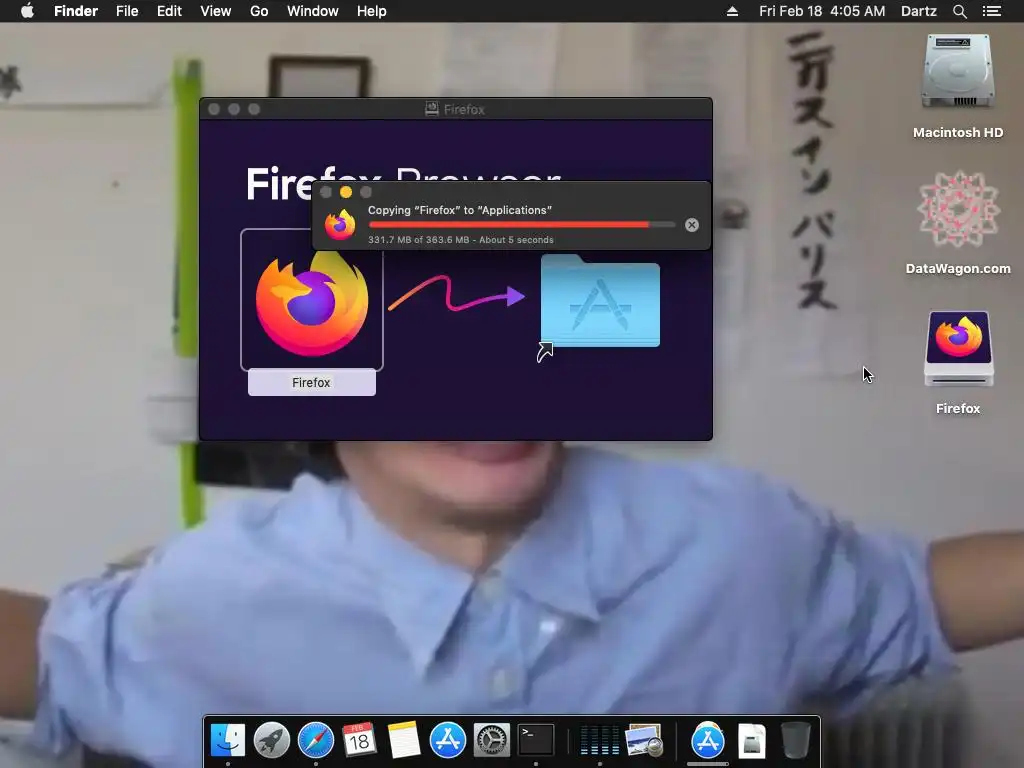Screen dimensions: 1024x768
Task: Open Calendar from the Dock
Action: click(x=359, y=741)
